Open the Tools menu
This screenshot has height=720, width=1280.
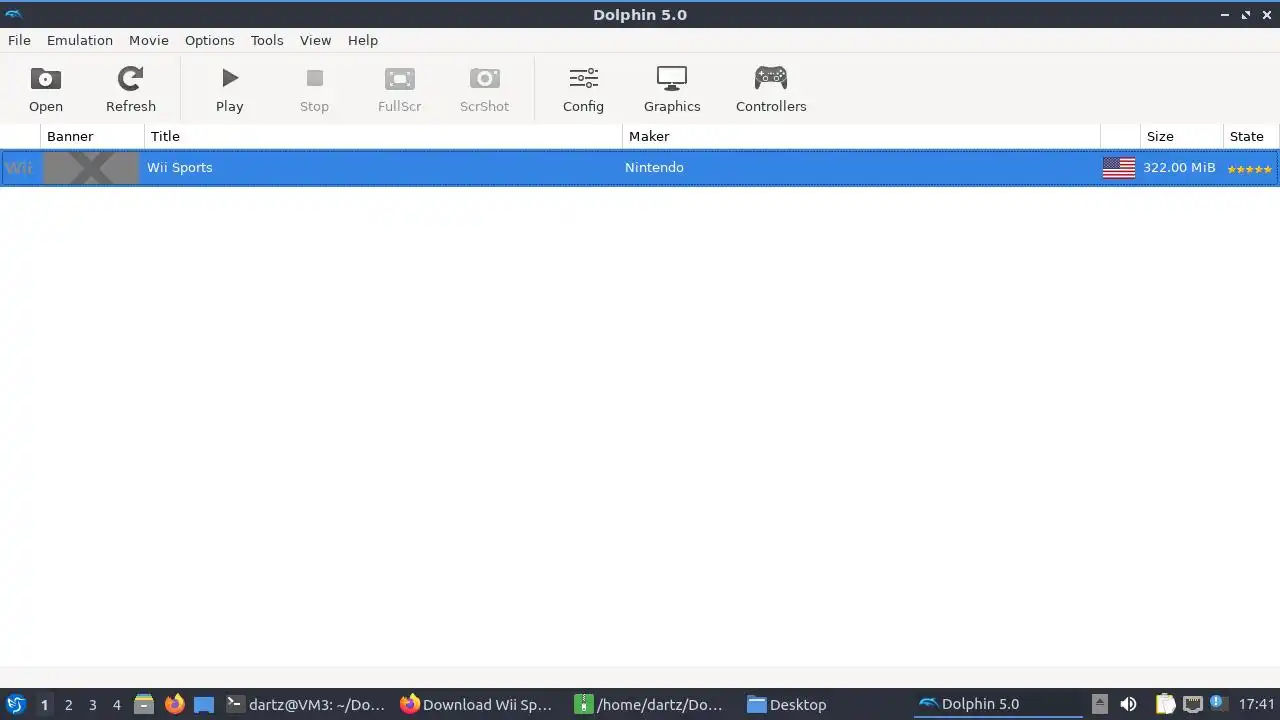click(267, 40)
